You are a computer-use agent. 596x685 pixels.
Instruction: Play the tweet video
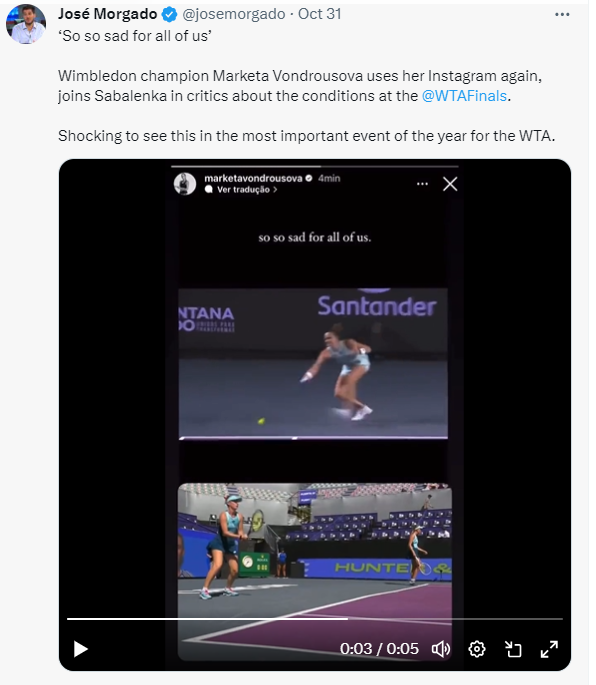point(80,649)
